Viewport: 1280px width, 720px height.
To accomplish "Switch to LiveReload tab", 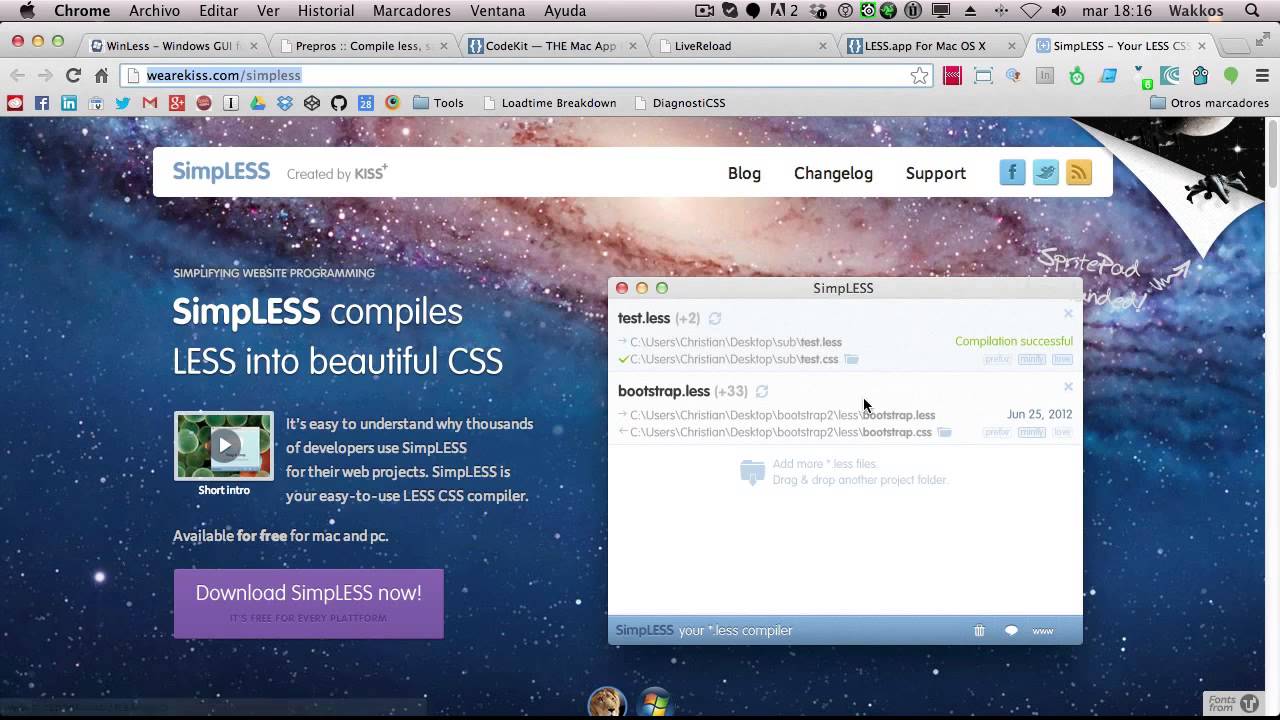I will [740, 46].
